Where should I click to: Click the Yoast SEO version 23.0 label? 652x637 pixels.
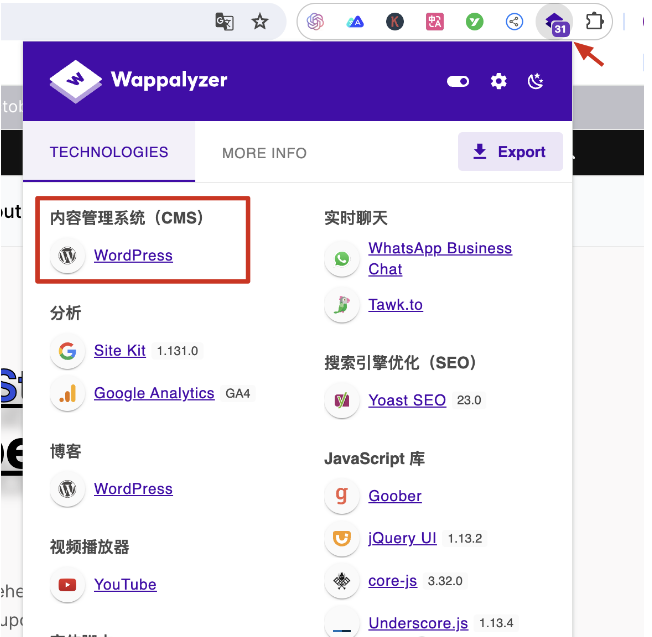pos(469,400)
